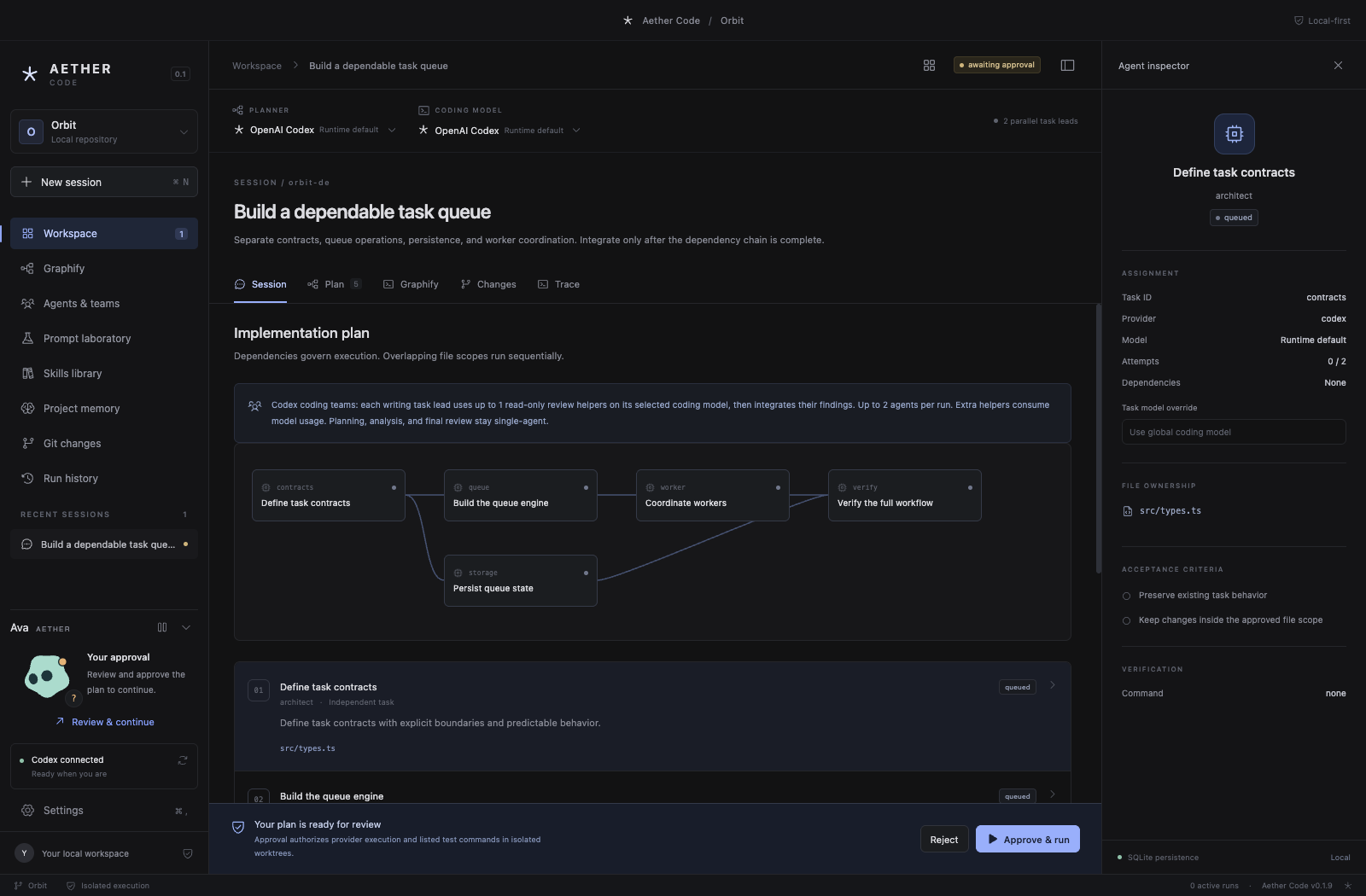Open Project memory in sidebar
The image size is (1366, 896).
pos(104,409)
